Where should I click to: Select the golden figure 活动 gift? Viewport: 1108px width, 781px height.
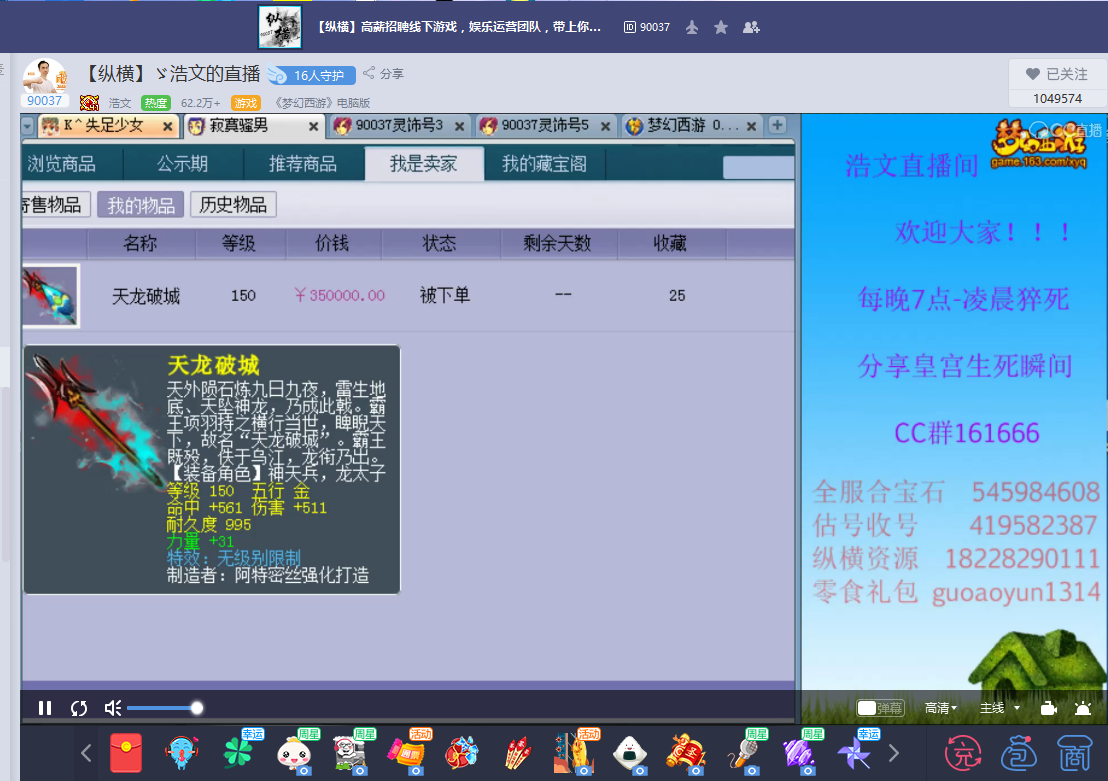point(574,753)
